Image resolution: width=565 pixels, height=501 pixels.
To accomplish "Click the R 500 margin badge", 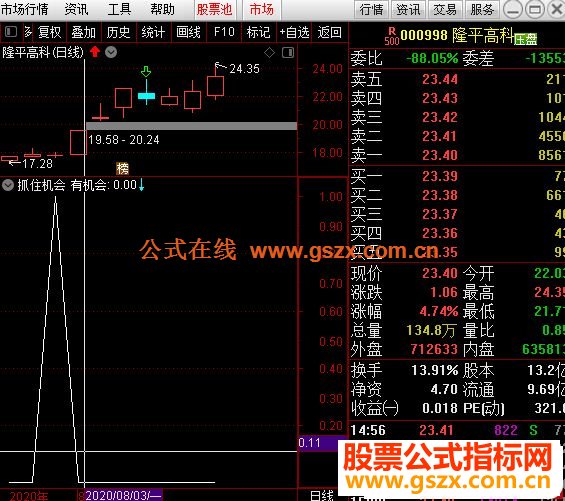I will (x=392, y=36).
